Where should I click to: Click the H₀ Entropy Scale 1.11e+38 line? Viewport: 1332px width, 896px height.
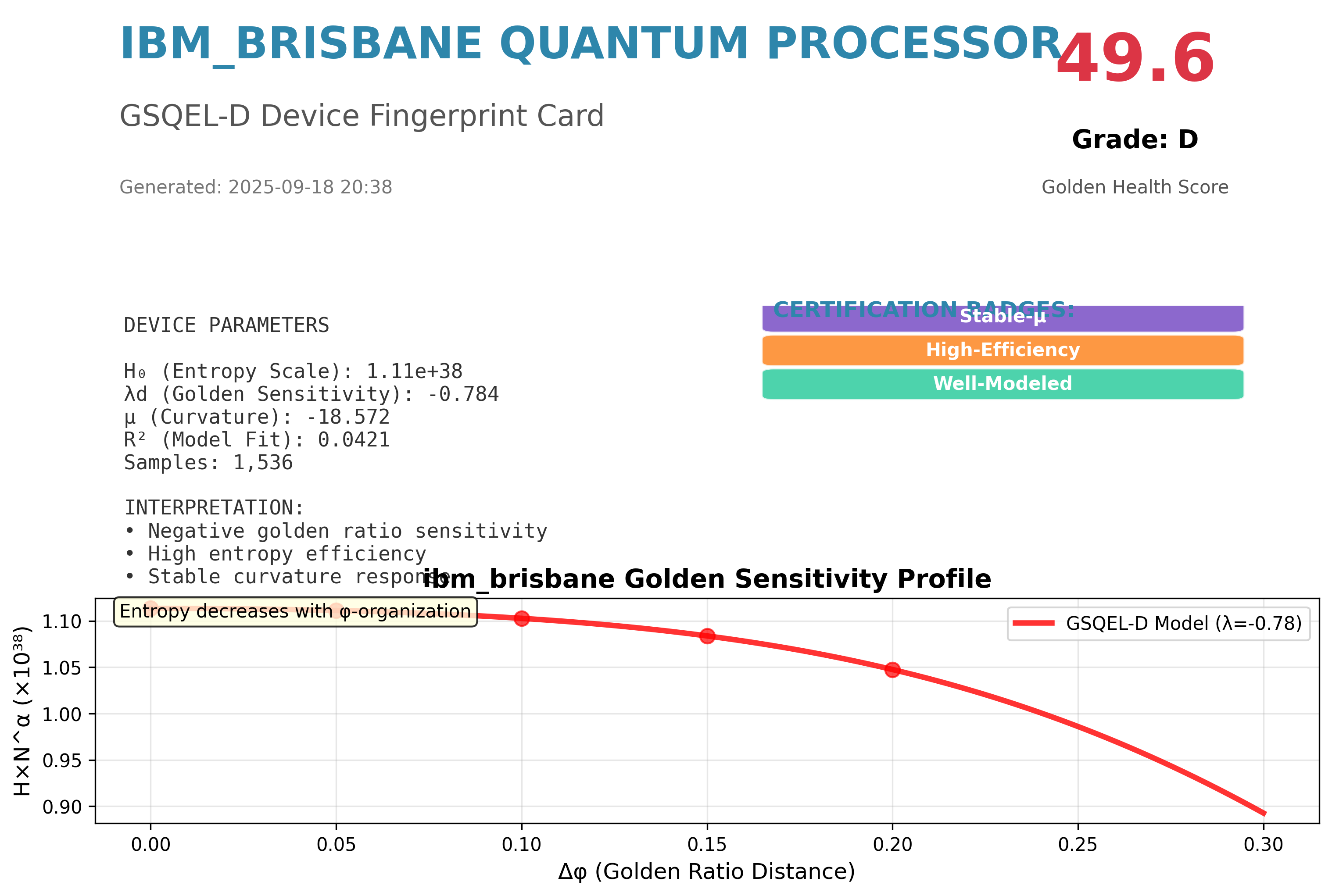pyautogui.click(x=293, y=372)
